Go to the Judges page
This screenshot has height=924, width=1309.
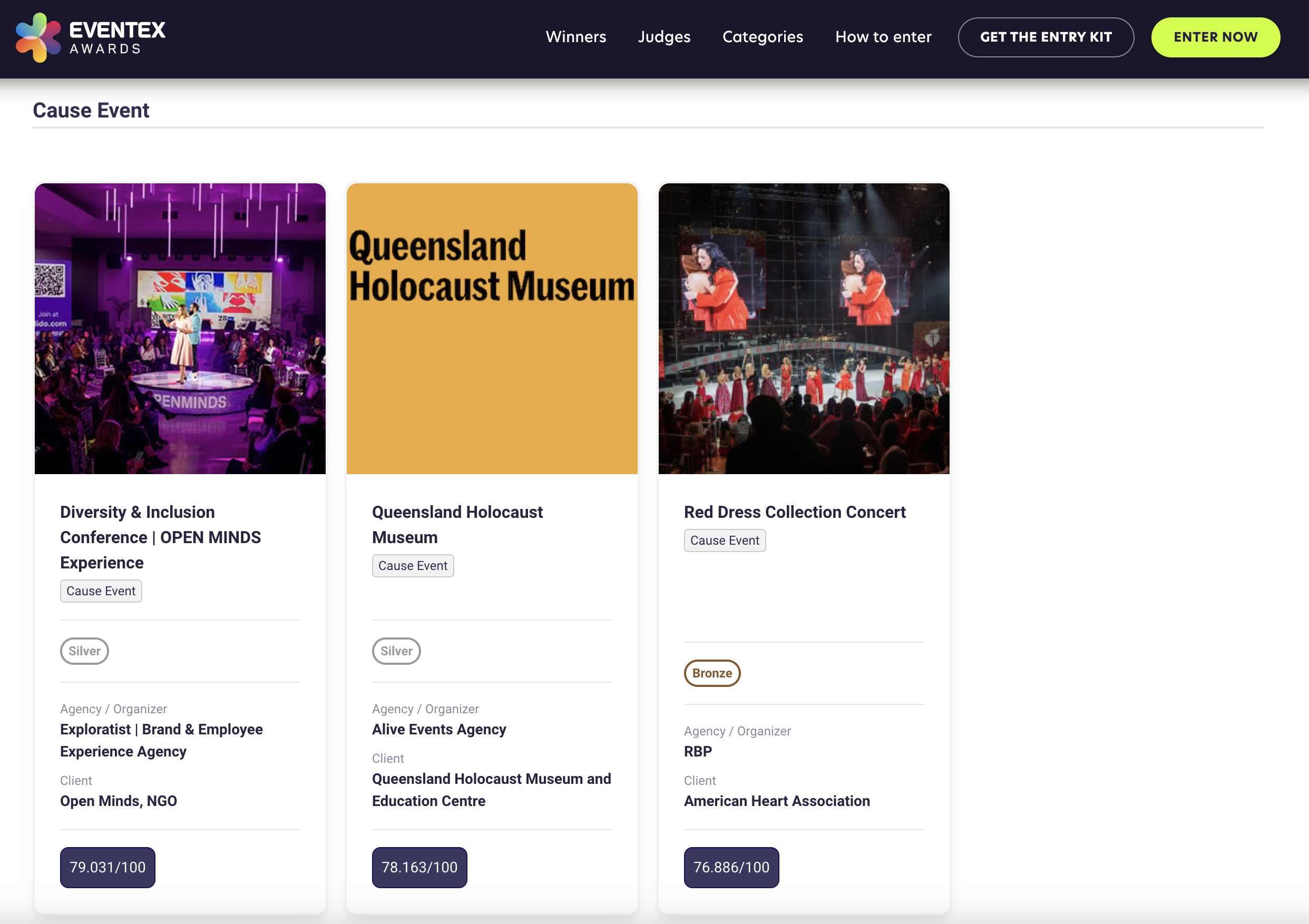[x=663, y=37]
